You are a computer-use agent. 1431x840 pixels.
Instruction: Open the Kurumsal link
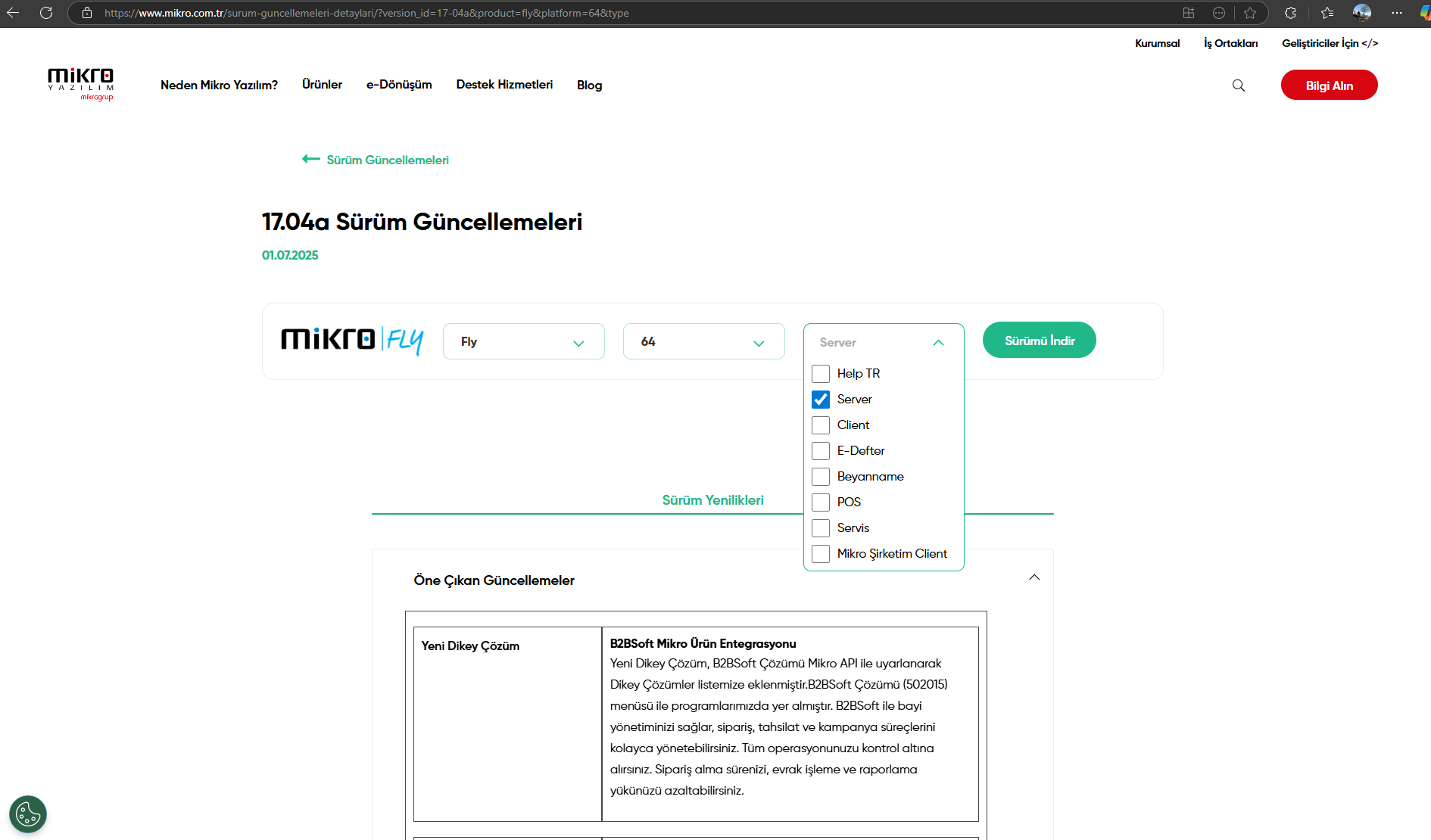point(1157,43)
